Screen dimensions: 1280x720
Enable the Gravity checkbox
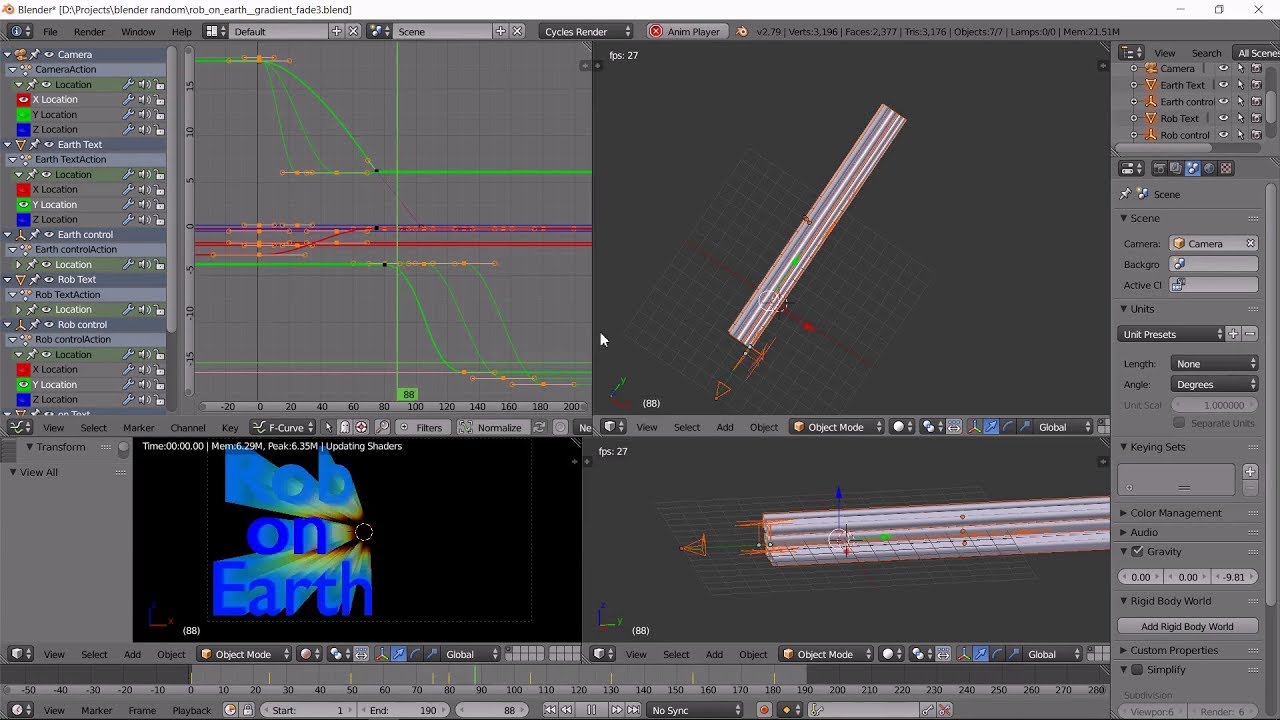pyautogui.click(x=1137, y=551)
